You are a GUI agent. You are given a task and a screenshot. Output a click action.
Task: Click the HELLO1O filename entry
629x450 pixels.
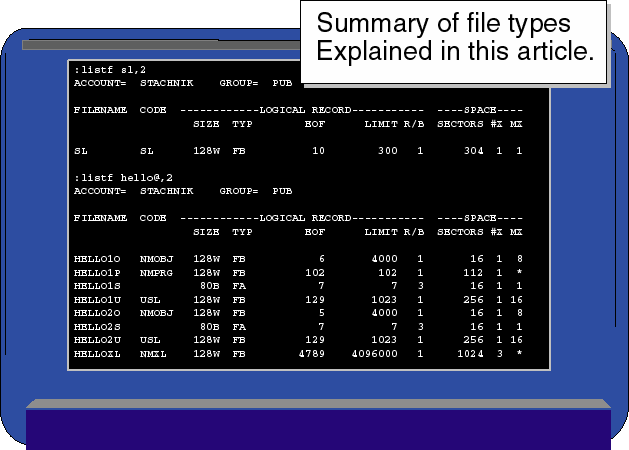click(96, 258)
